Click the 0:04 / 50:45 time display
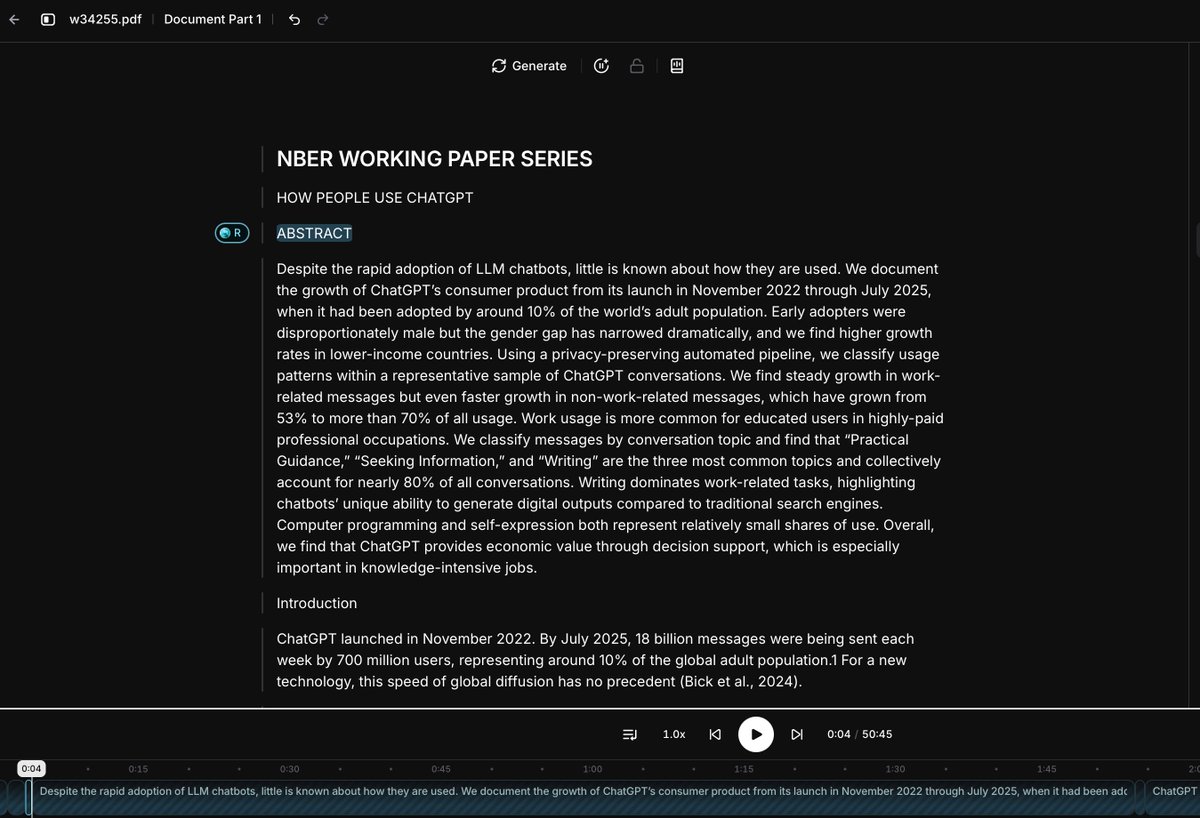Screen dimensions: 1200x818 859,734
